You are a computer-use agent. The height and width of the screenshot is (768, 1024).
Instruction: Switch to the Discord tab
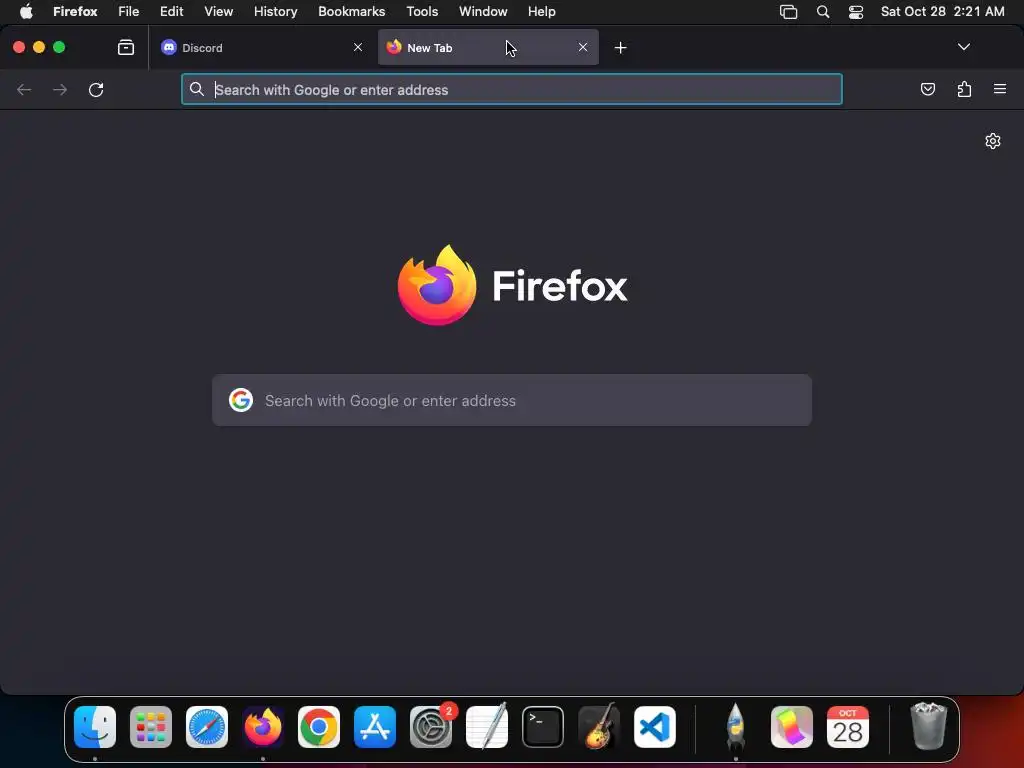pyautogui.click(x=263, y=47)
